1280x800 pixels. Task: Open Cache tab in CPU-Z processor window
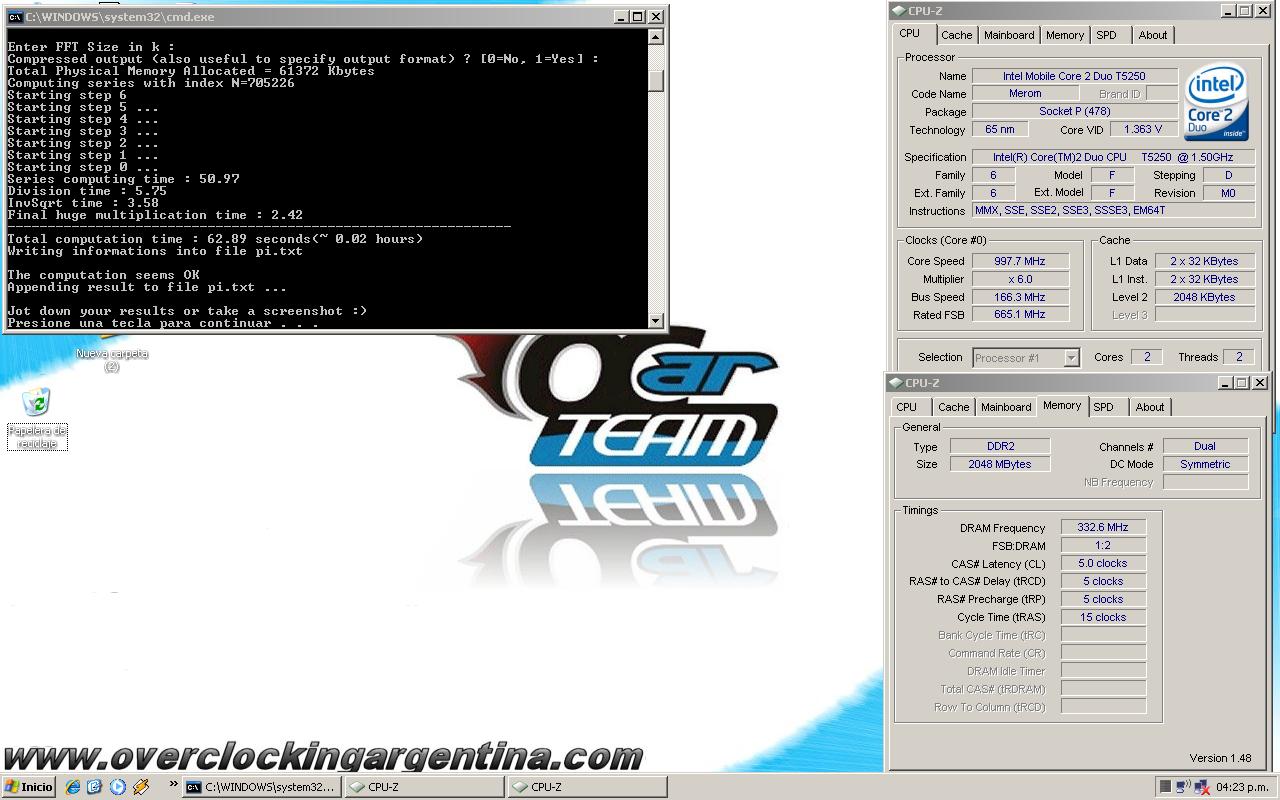point(957,35)
